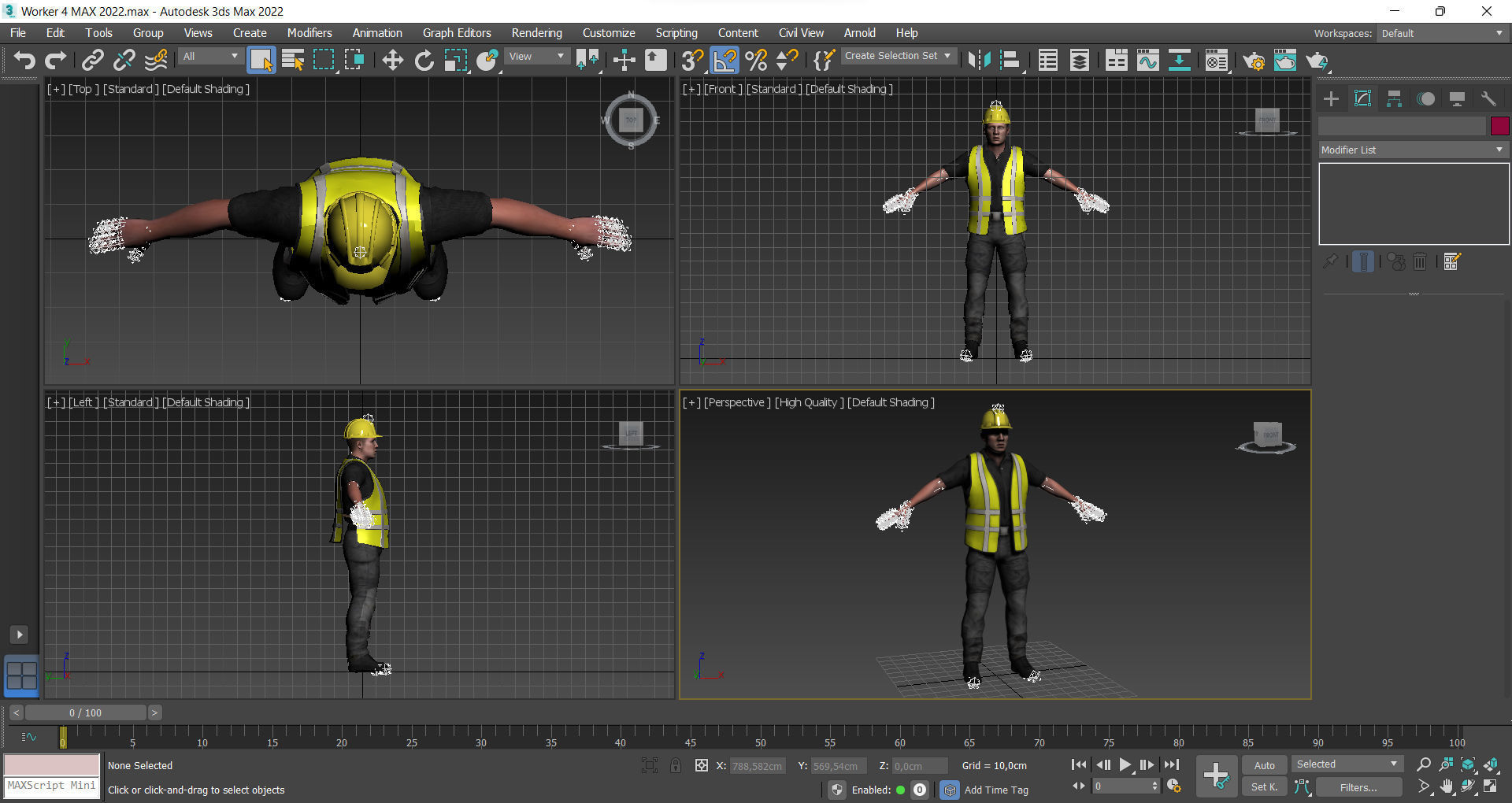
Task: Click the MAXScript pink listener field
Action: point(52,764)
